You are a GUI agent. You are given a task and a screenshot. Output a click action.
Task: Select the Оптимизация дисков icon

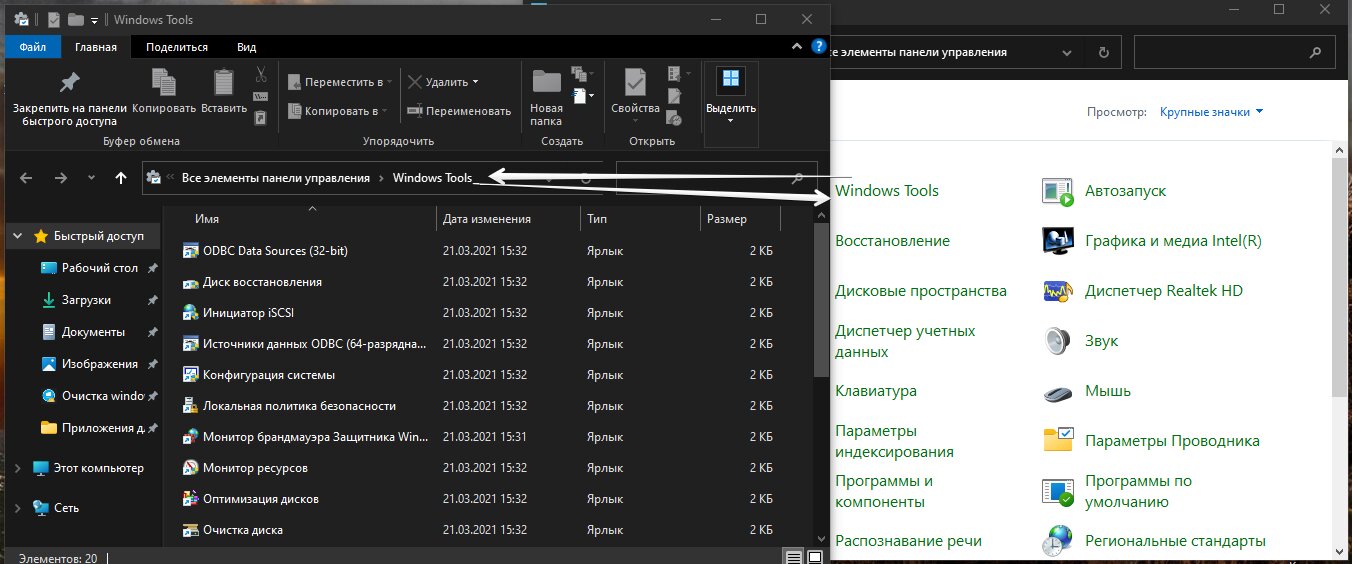point(190,499)
